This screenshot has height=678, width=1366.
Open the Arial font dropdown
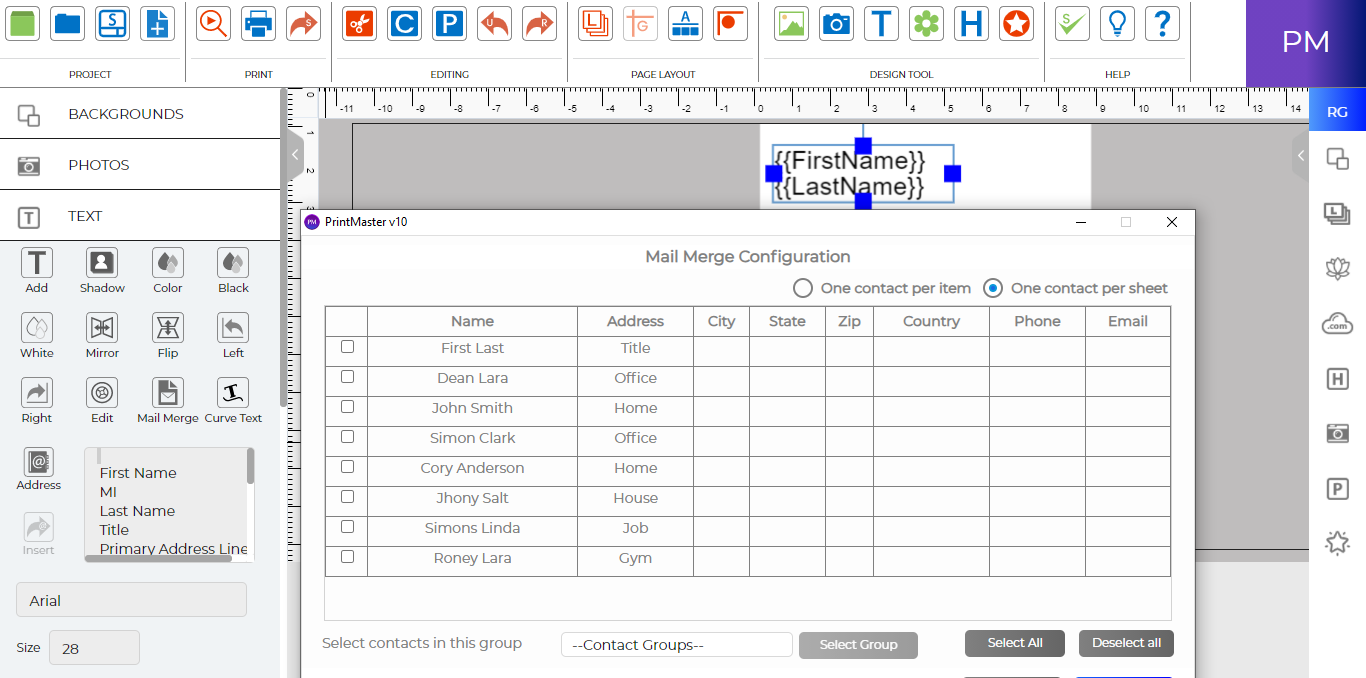[x=131, y=600]
